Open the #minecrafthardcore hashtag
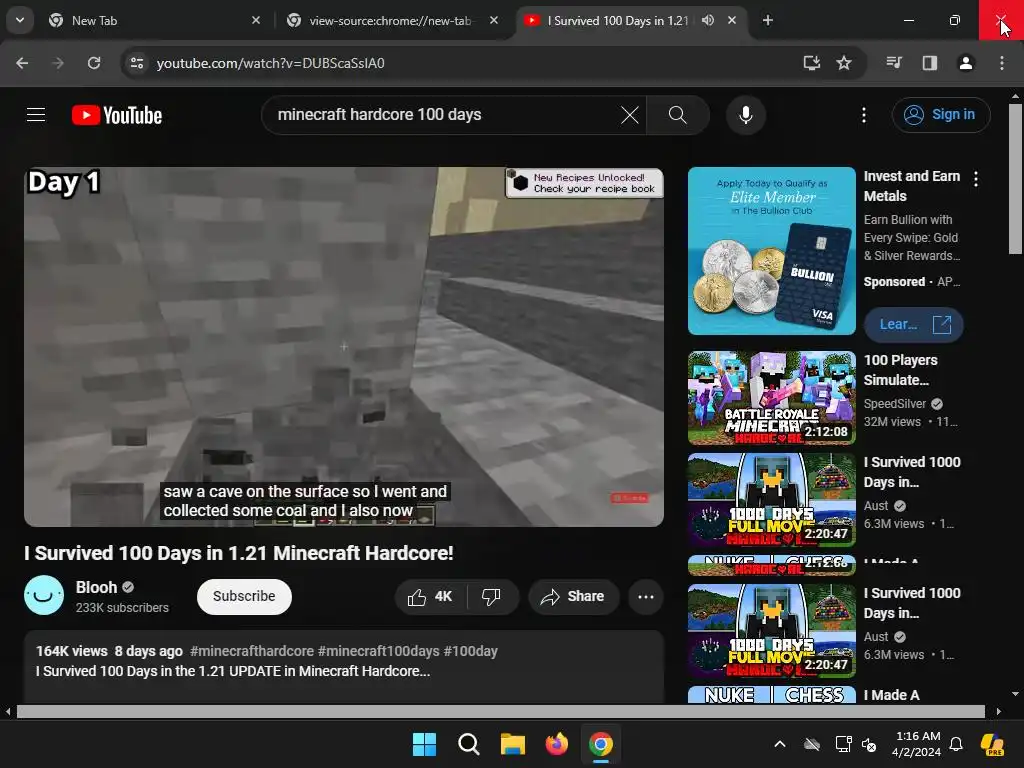The height and width of the screenshot is (768, 1024). pyautogui.click(x=251, y=651)
